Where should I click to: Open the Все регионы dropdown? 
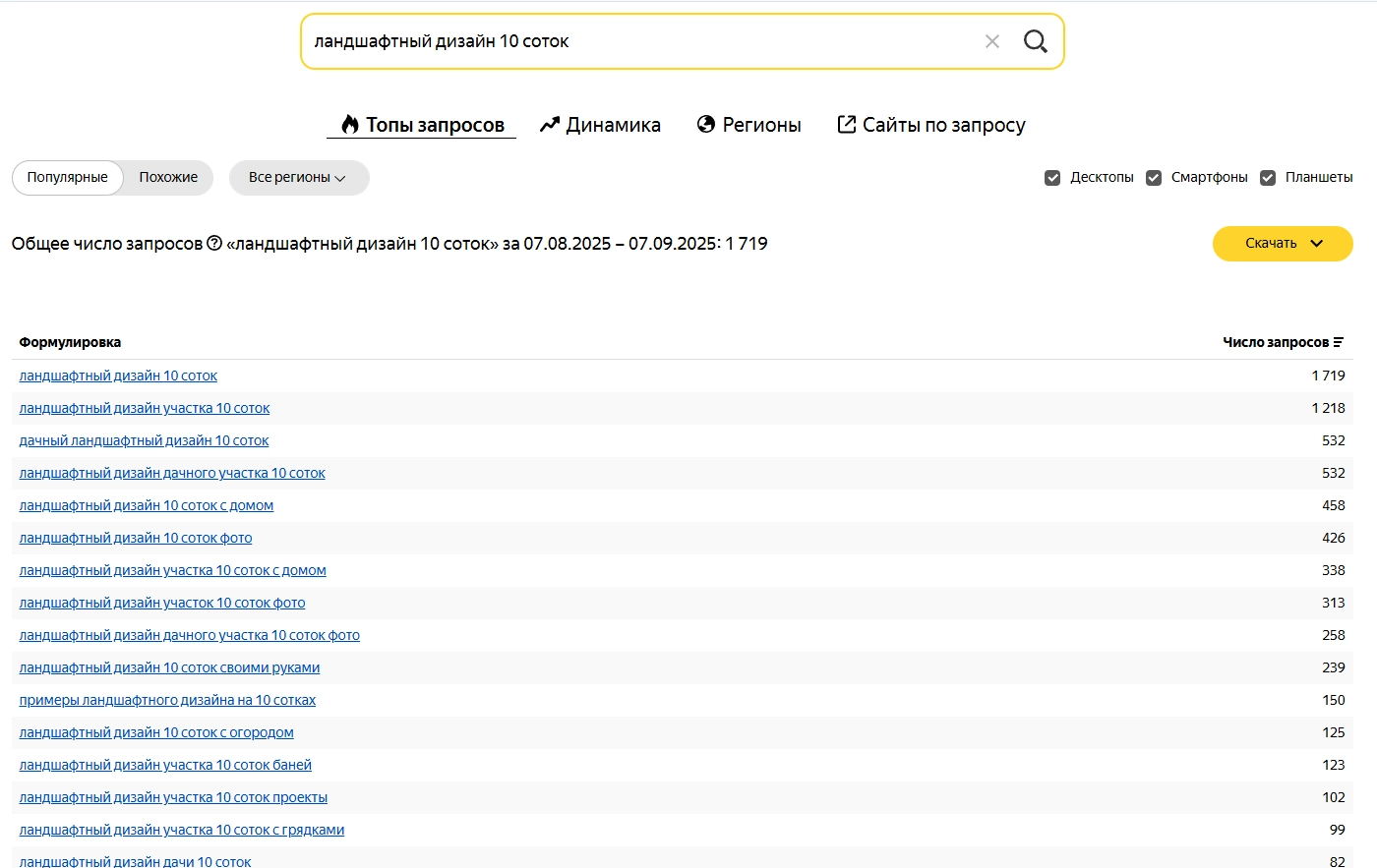(x=298, y=178)
